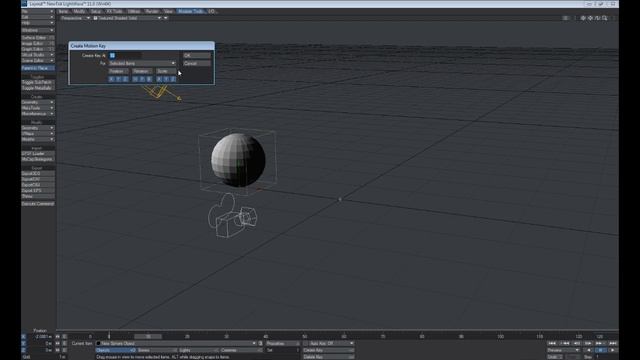Click the Position button in the dialog
This screenshot has height=360, width=640.
click(x=118, y=71)
